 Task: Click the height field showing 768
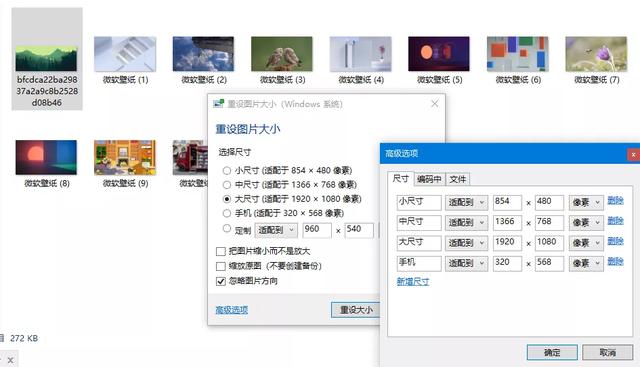click(x=549, y=222)
